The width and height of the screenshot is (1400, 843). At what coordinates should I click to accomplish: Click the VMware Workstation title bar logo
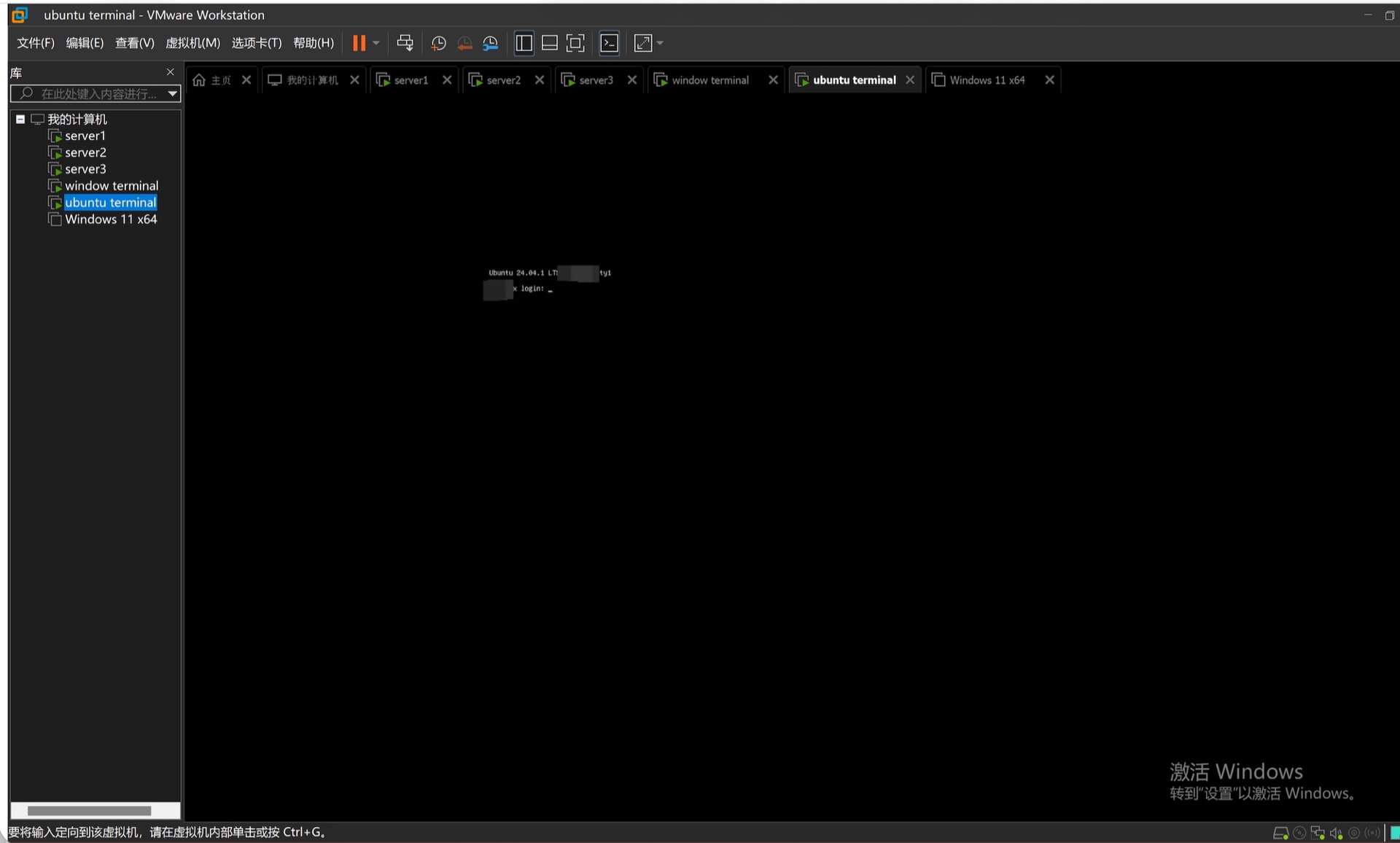pos(20,15)
